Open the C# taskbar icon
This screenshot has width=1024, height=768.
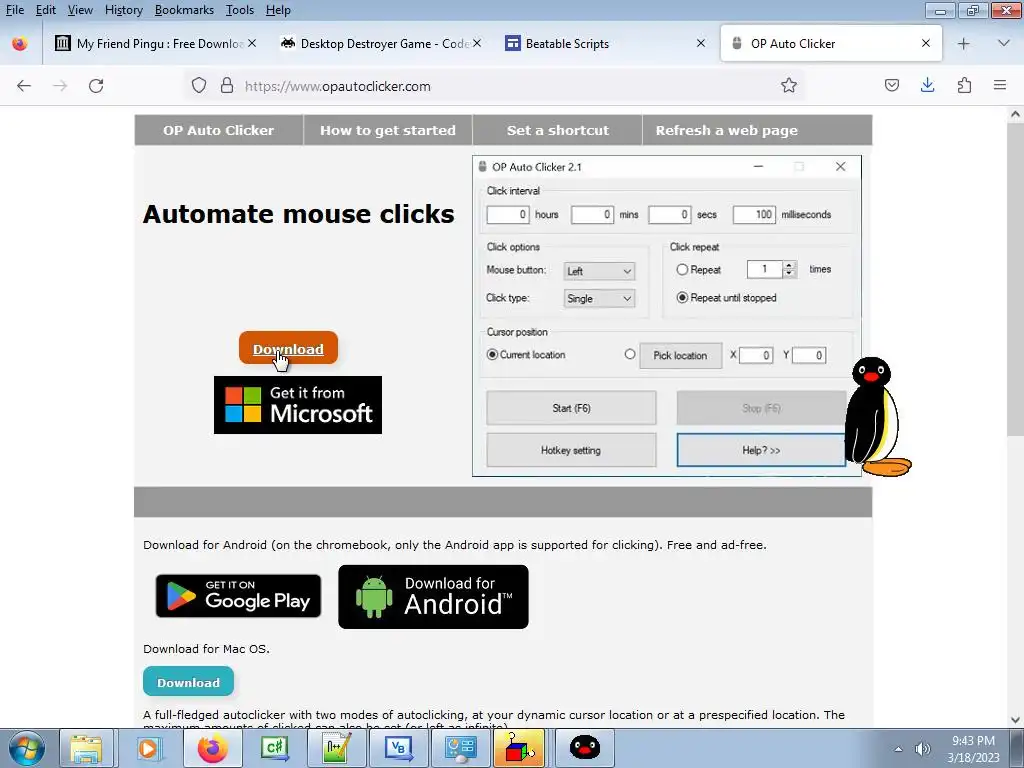pyautogui.click(x=274, y=748)
